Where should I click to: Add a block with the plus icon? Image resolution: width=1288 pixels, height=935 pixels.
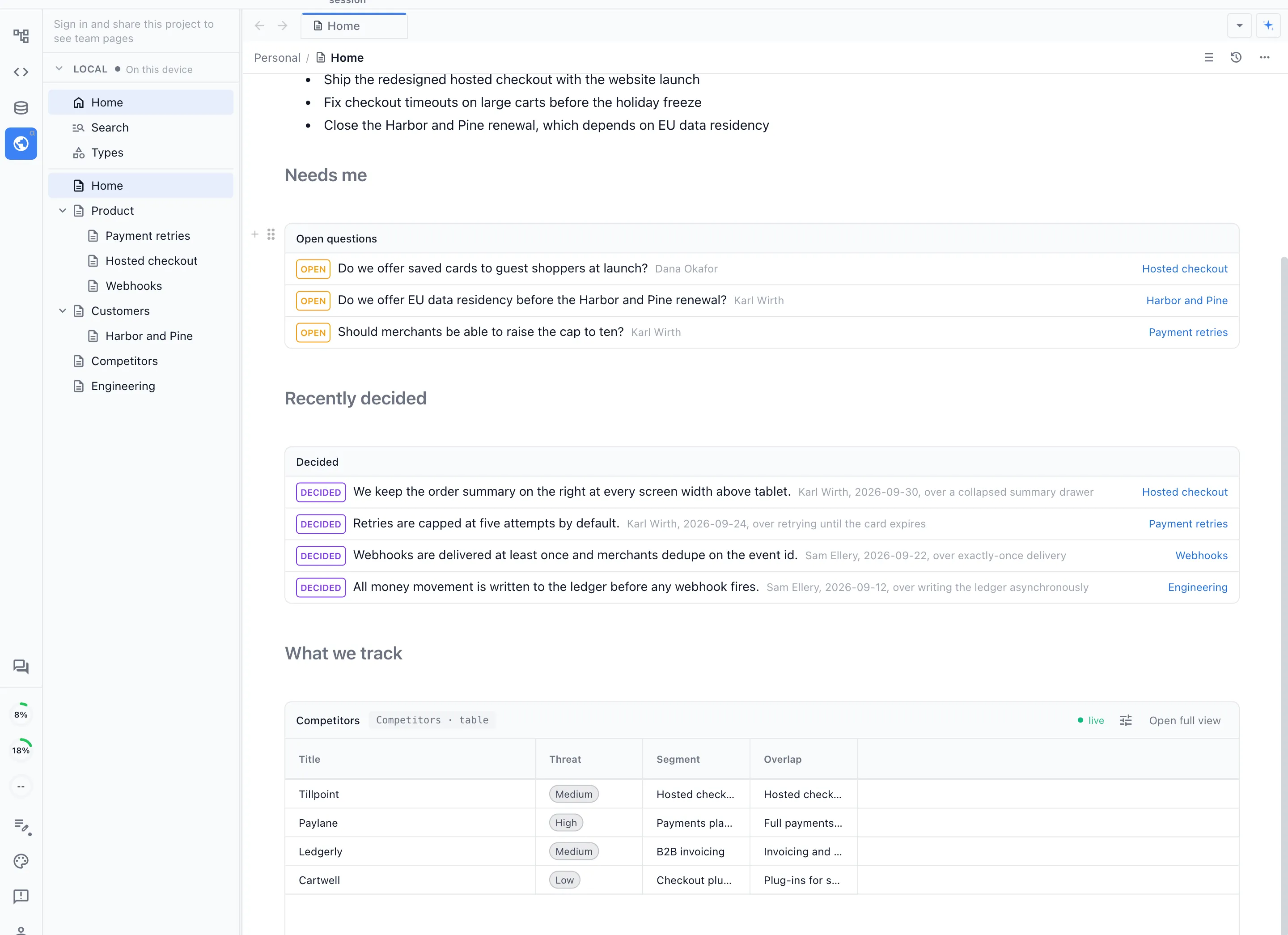click(x=255, y=234)
